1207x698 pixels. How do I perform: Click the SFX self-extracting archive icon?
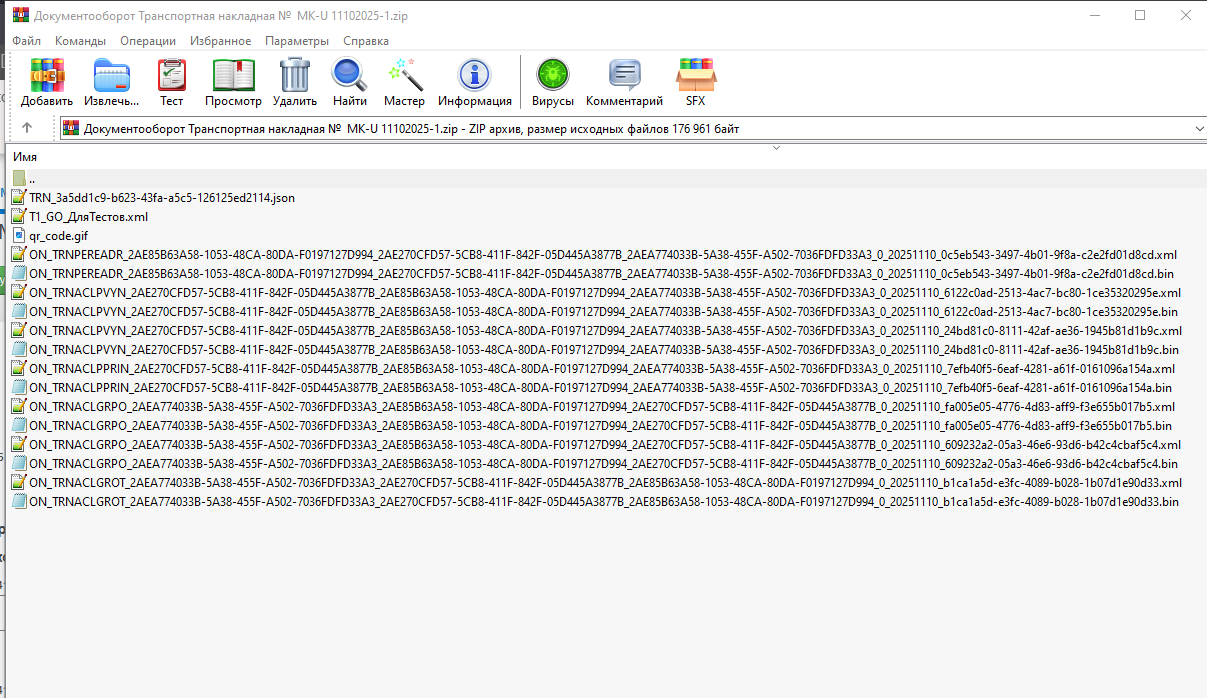(696, 75)
